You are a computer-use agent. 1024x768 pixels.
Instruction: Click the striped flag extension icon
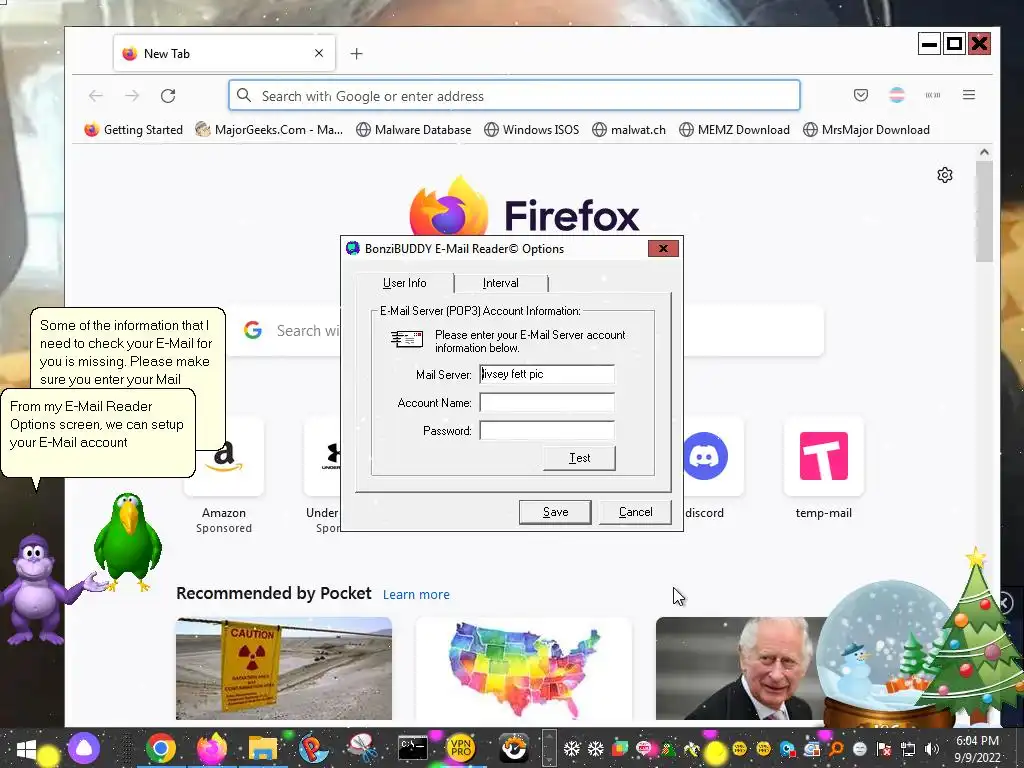point(897,95)
